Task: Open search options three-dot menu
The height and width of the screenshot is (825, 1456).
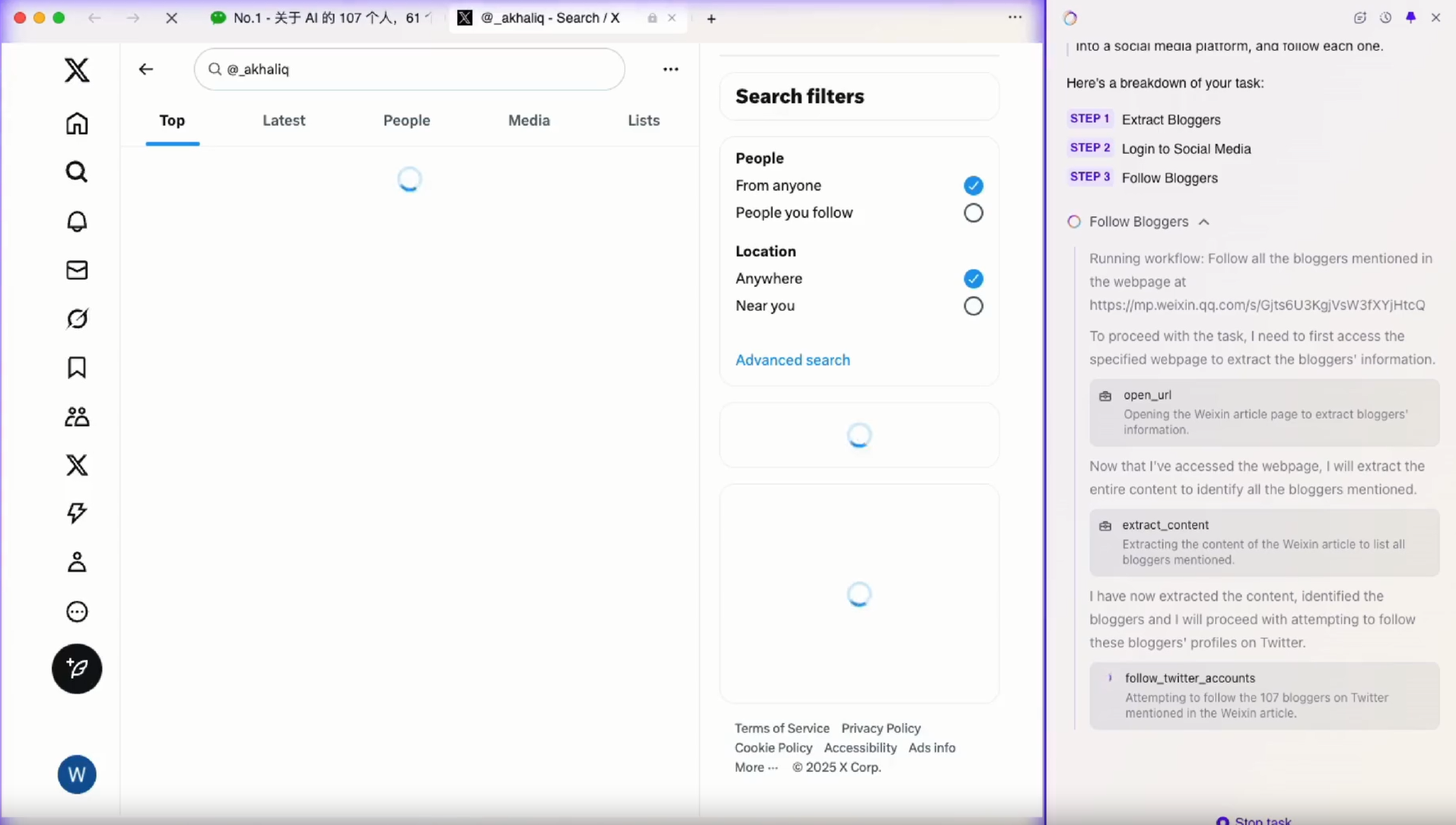Action: pos(670,69)
